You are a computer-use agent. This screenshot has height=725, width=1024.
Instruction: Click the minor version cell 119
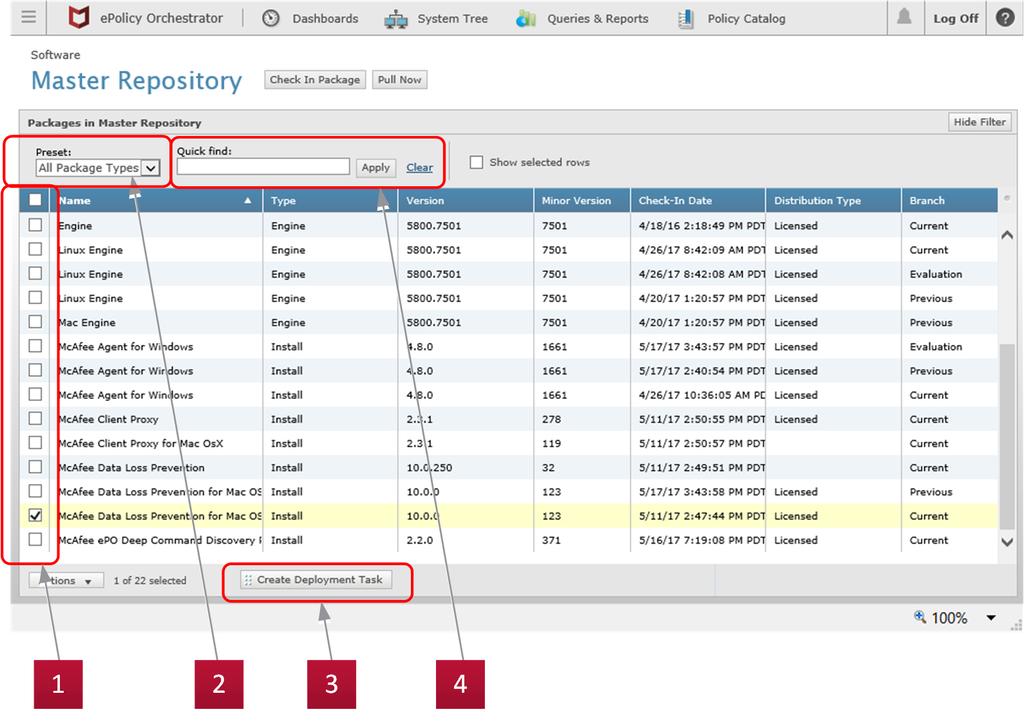(551, 443)
